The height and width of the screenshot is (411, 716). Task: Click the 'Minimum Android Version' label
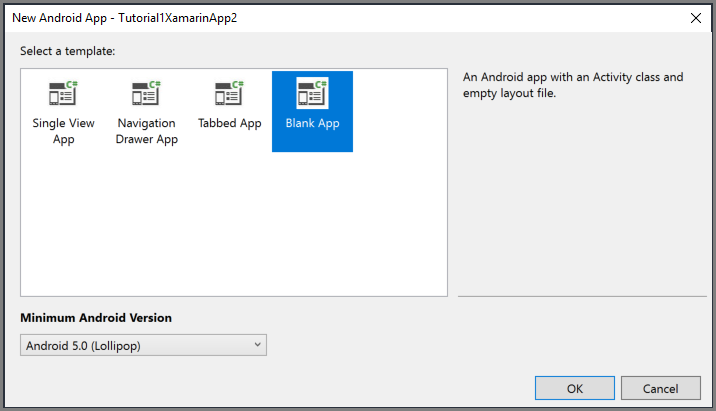[x=96, y=318]
